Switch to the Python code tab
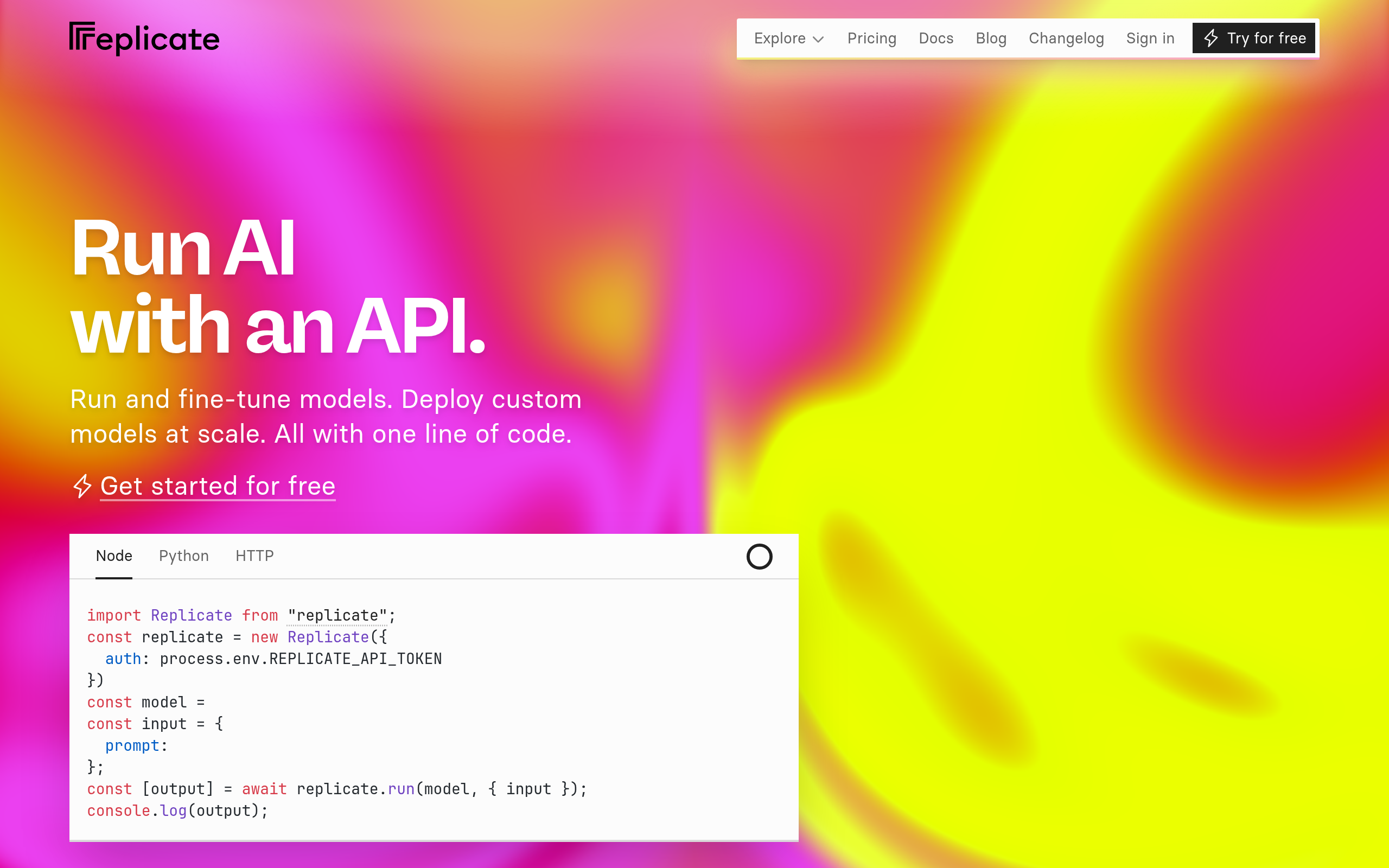This screenshot has width=1389, height=868. (184, 556)
